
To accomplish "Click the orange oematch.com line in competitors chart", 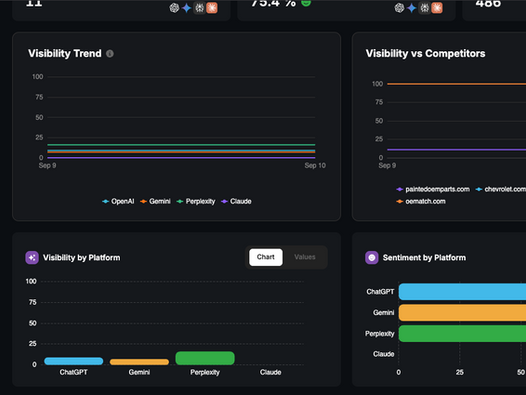I will coord(457,84).
